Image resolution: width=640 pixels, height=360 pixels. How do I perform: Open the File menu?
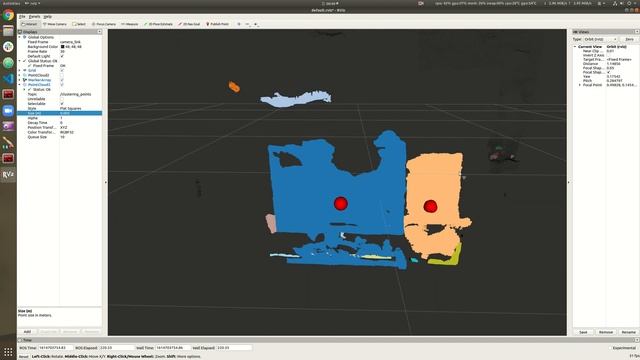[x=22, y=17]
